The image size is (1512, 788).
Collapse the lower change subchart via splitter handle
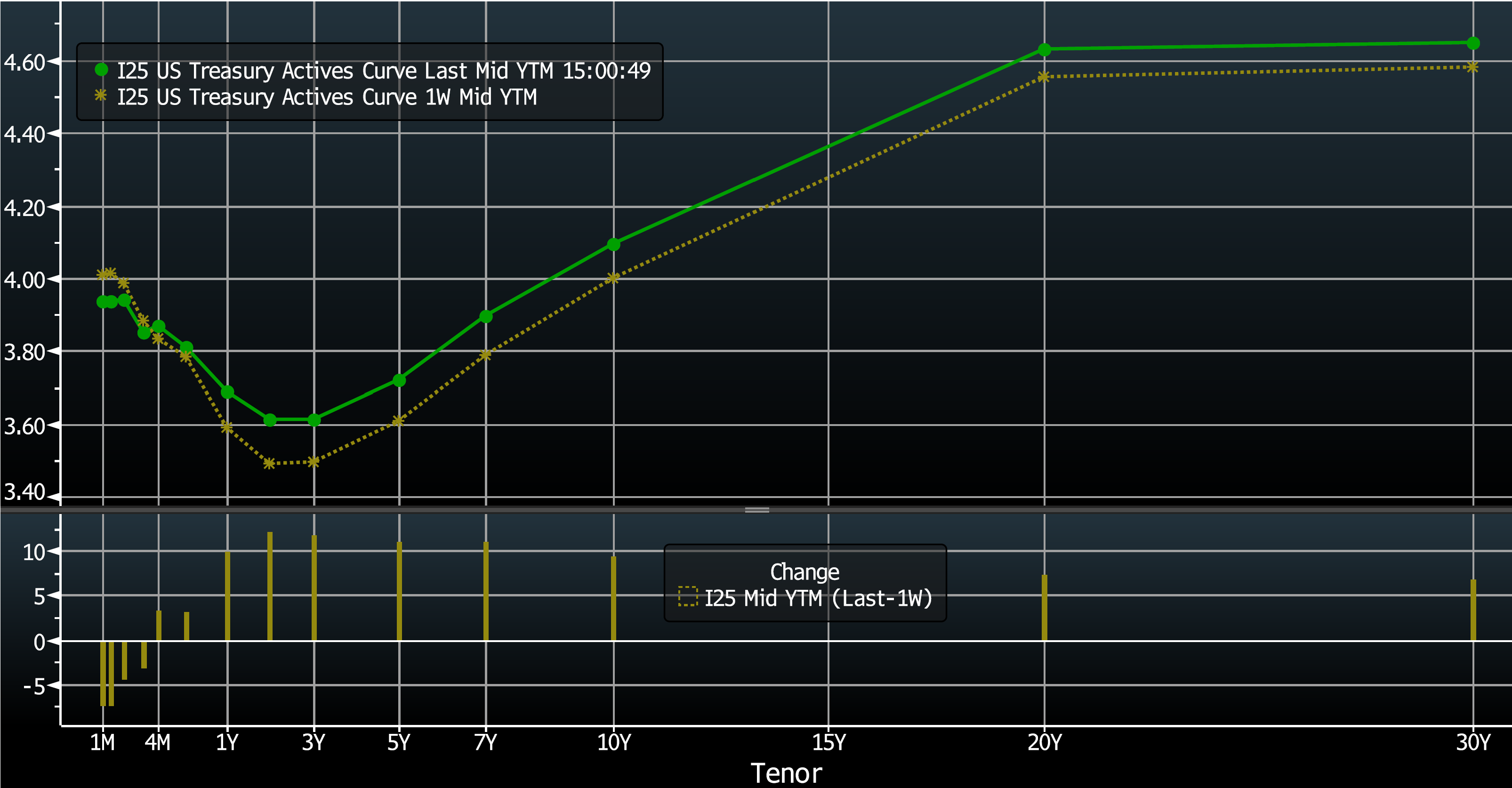[757, 511]
